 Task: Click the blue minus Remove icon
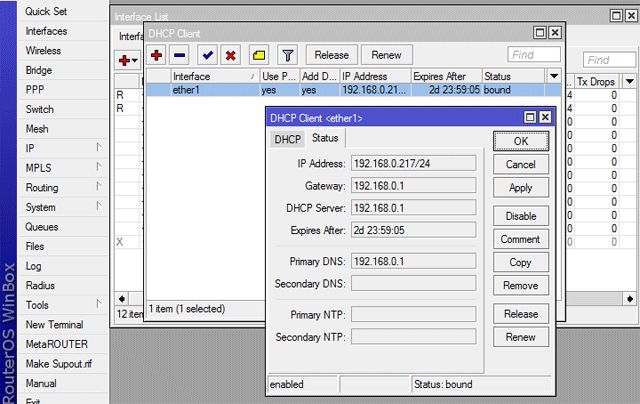pos(182,55)
